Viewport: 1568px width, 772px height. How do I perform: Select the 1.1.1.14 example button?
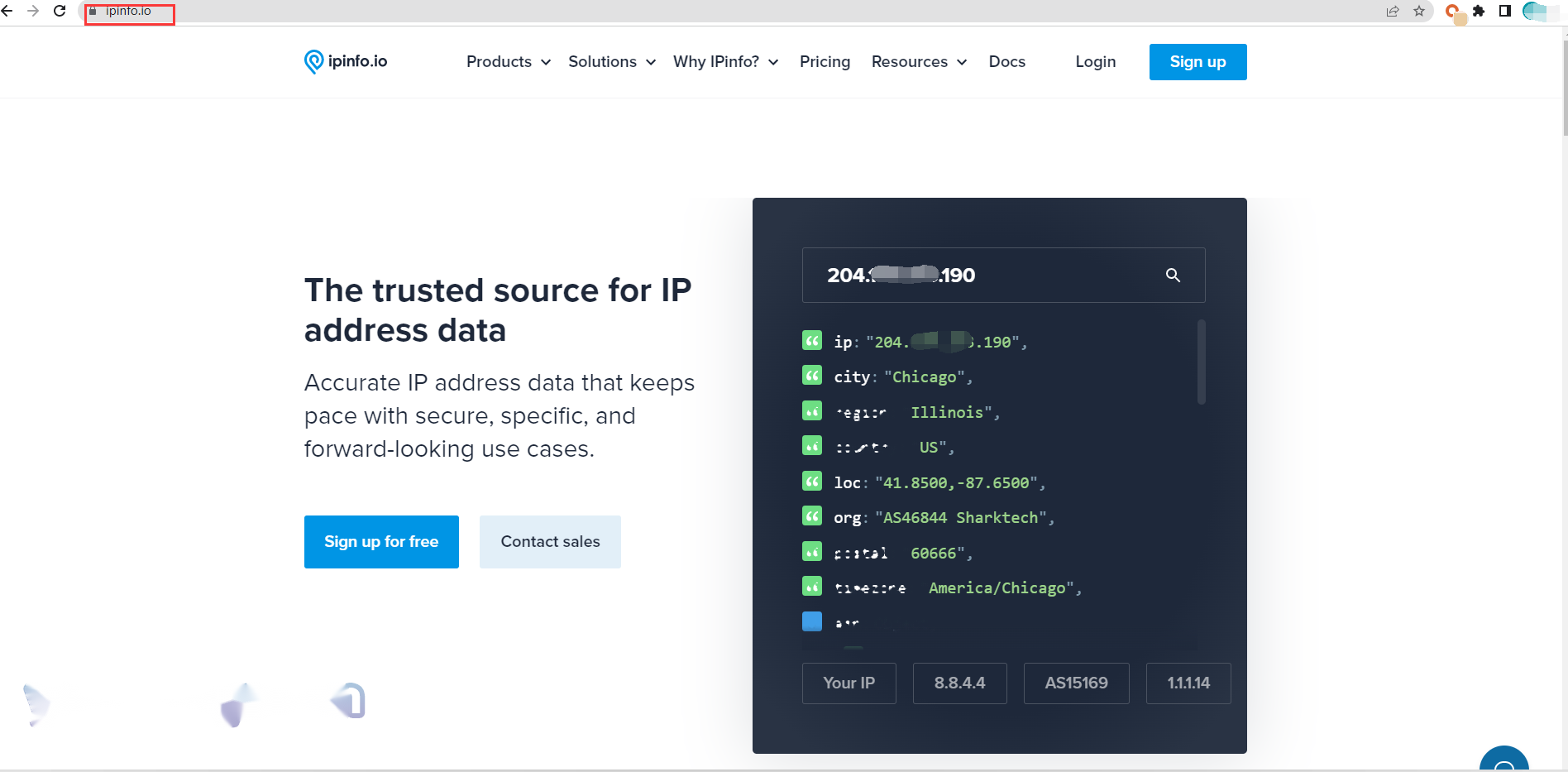tap(1188, 683)
